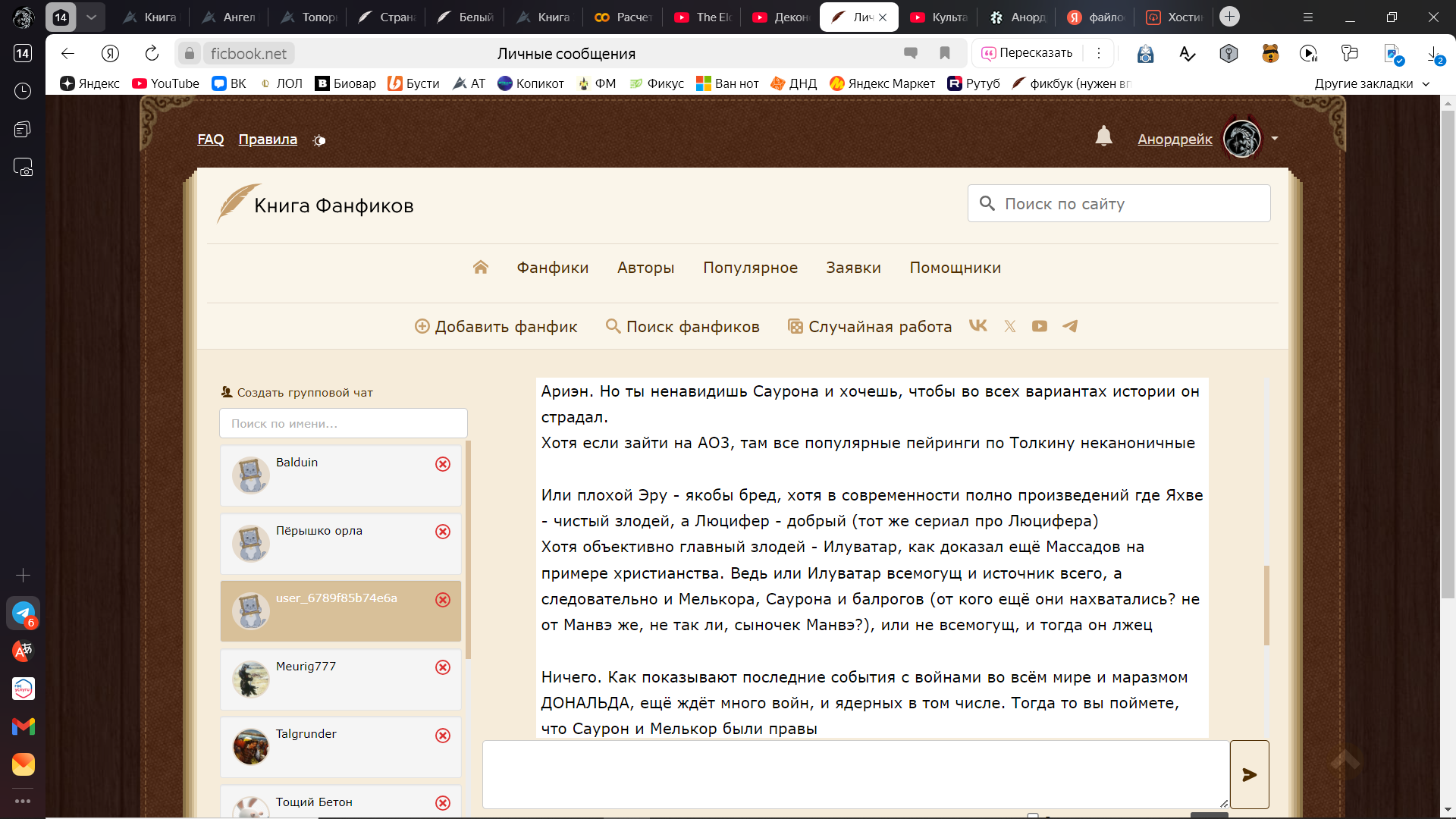
Task: Remove the Balduin dialog with the X
Action: [x=443, y=464]
